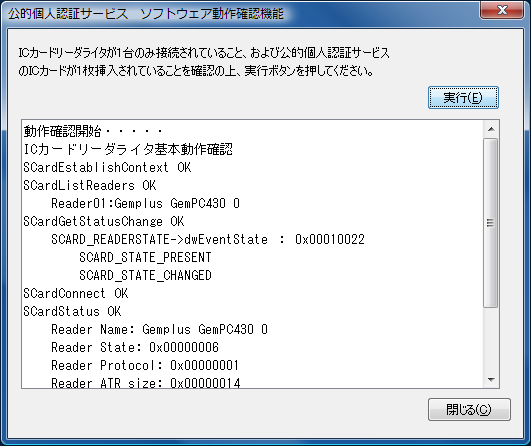The height and width of the screenshot is (446, 531).
Task: Click the Reader Name: Gemplus line
Action: point(159,329)
